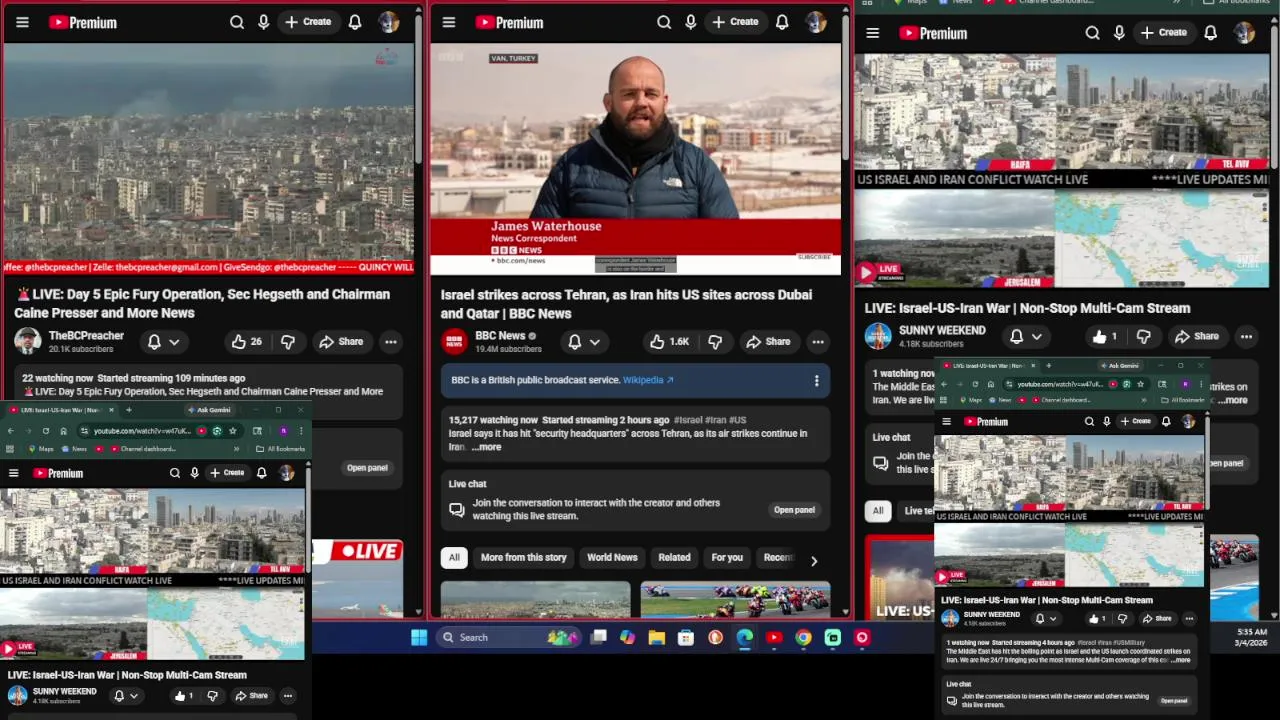This screenshot has width=1280, height=720.
Task: Share TheBCPreacher live stream
Action: point(341,341)
